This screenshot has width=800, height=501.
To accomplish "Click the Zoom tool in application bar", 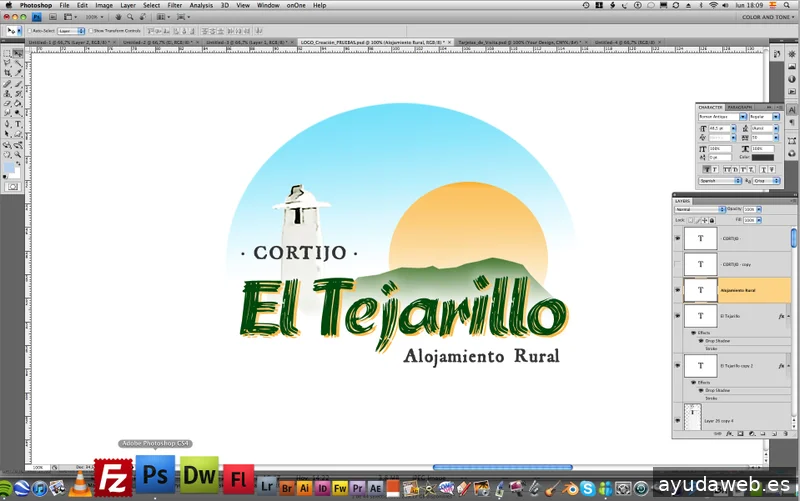I will coord(130,17).
